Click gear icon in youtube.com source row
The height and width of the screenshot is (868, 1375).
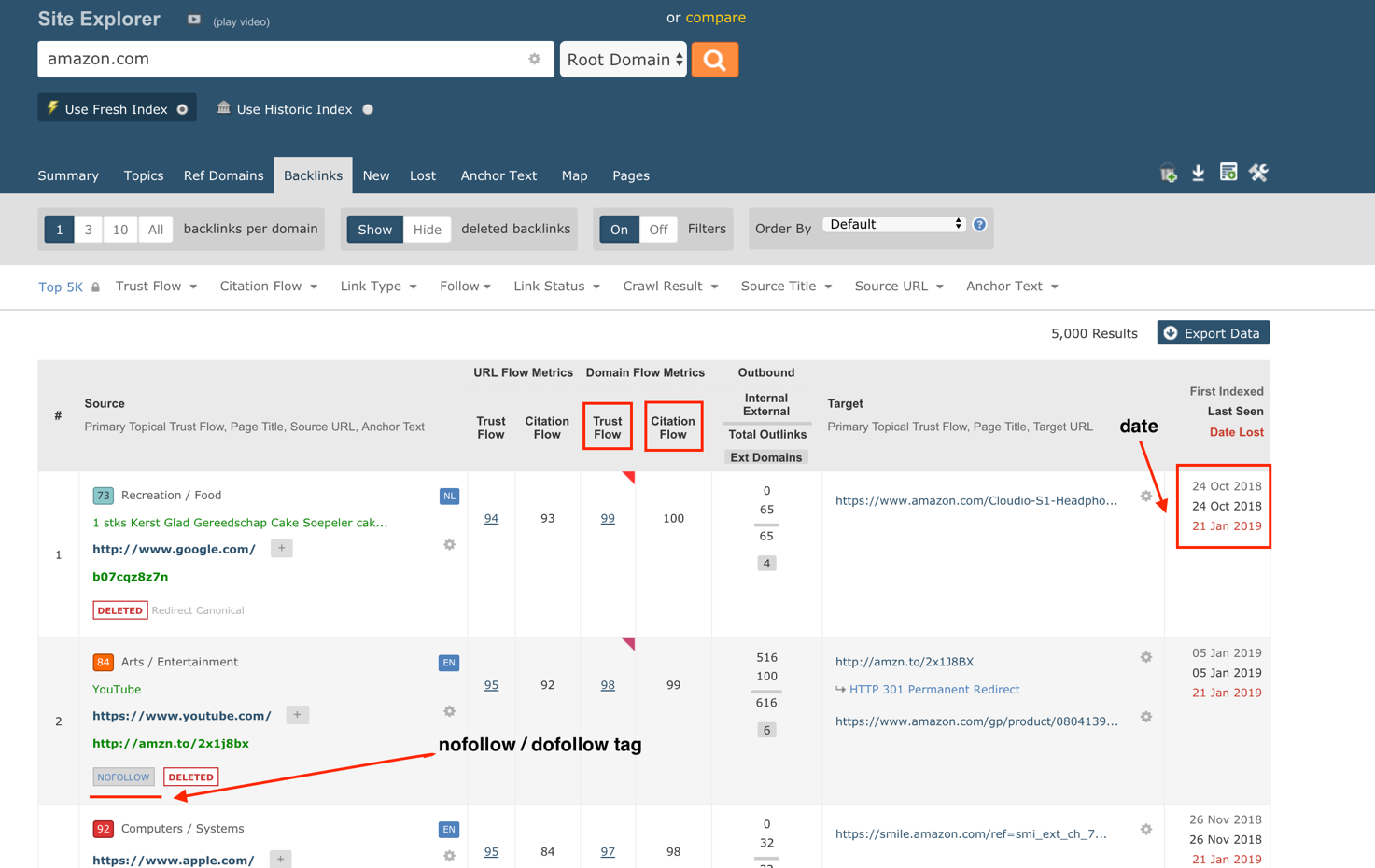coord(449,711)
